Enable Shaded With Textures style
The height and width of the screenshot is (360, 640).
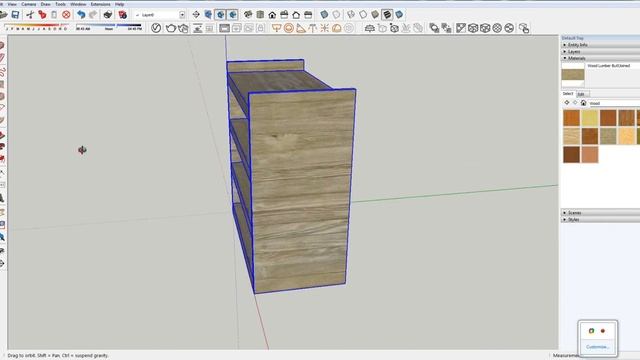(x=387, y=15)
